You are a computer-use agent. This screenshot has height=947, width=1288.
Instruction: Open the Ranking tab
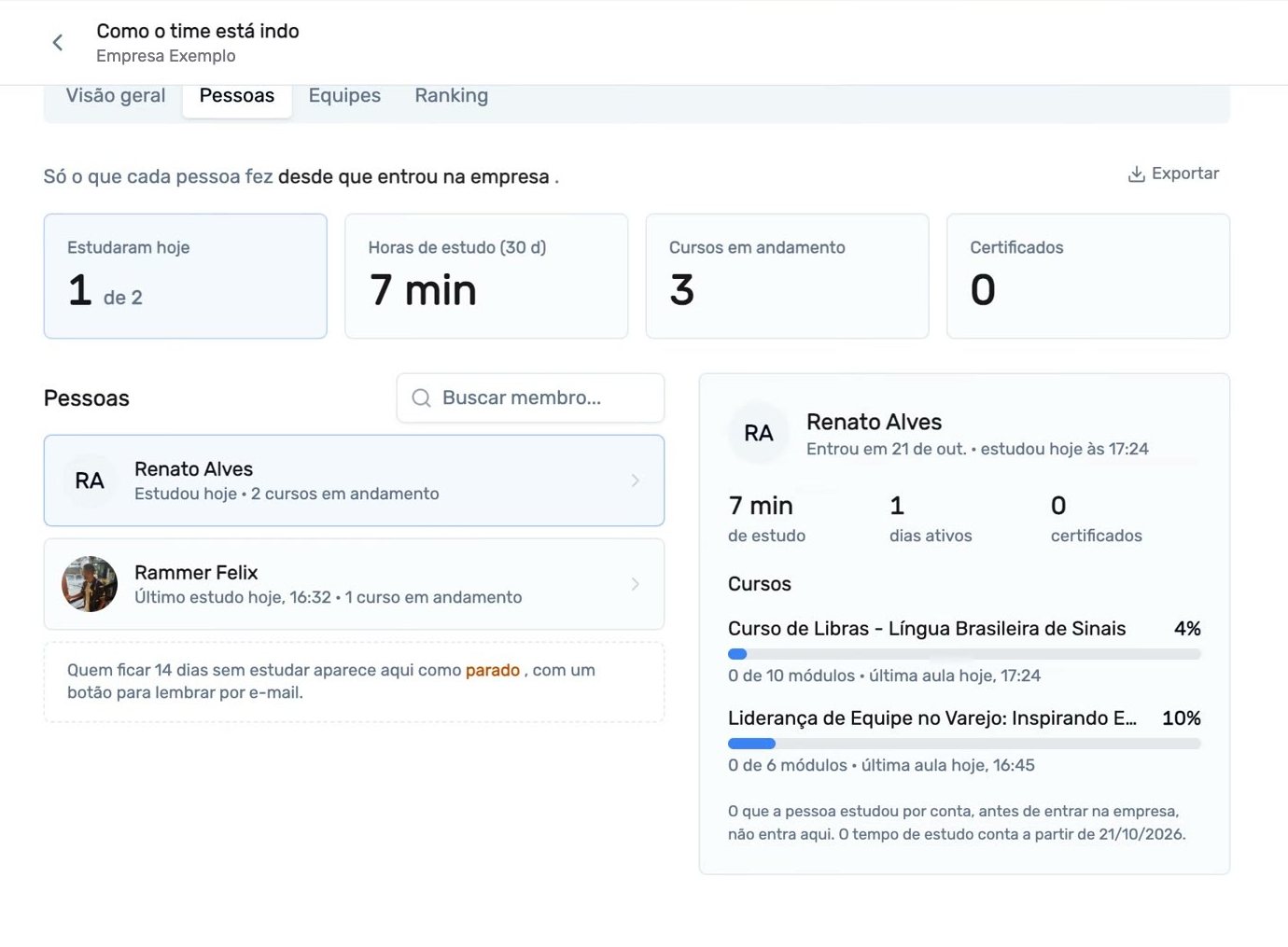pyautogui.click(x=452, y=96)
